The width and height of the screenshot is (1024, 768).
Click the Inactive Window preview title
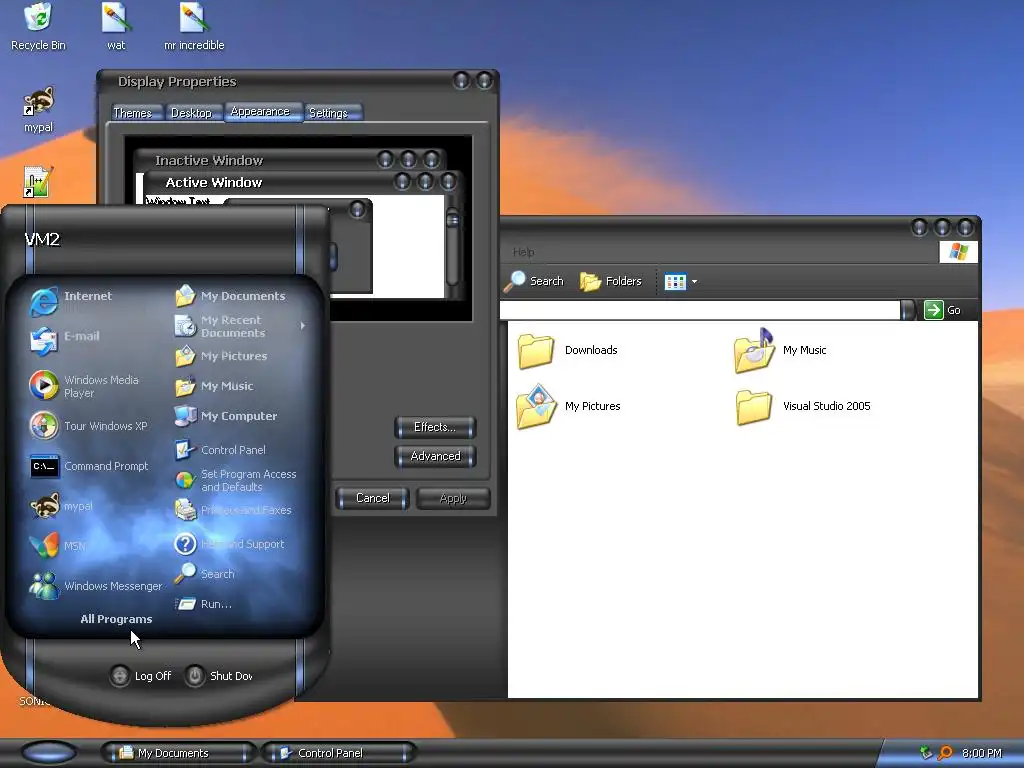209,160
